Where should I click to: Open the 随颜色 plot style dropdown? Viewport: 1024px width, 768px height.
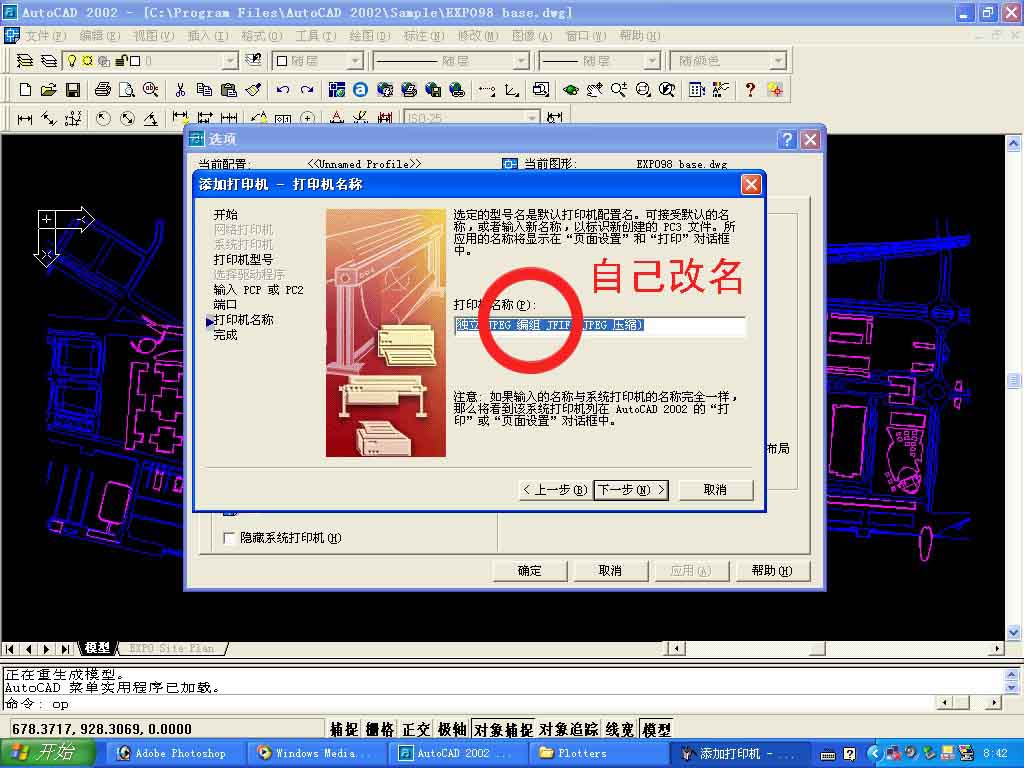pyautogui.click(x=777, y=61)
